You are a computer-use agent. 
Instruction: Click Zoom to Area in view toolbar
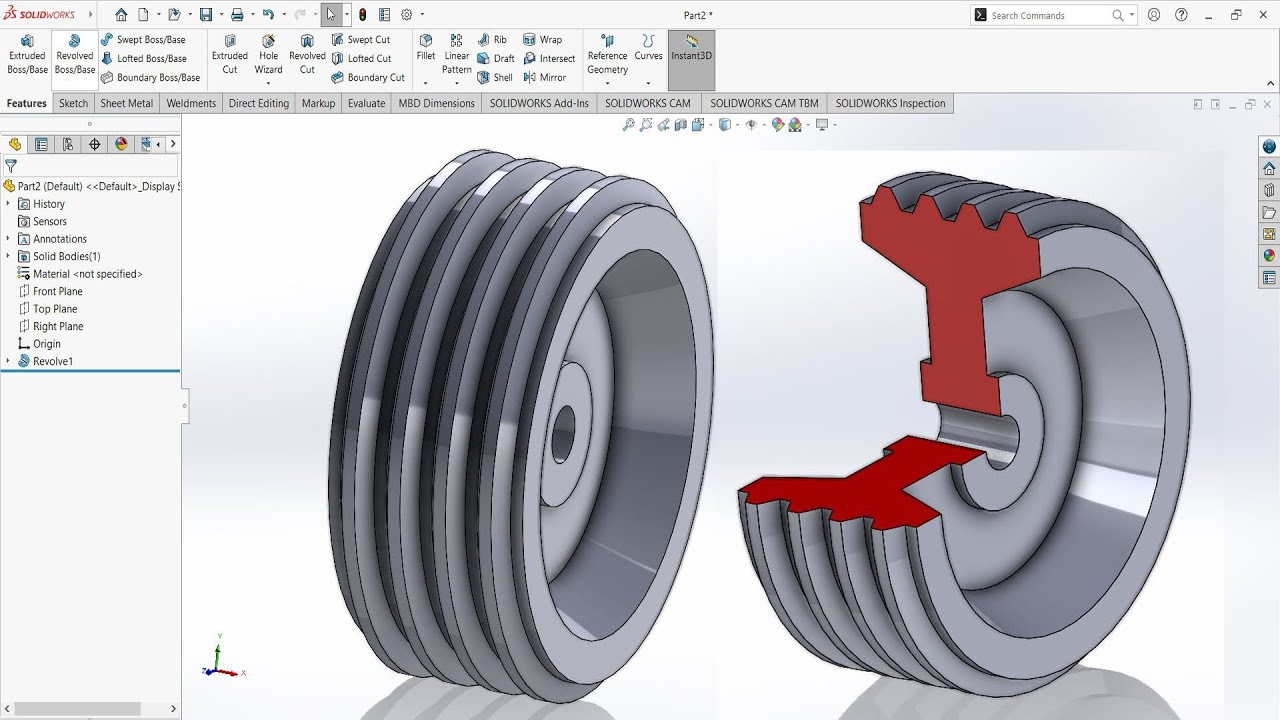646,125
